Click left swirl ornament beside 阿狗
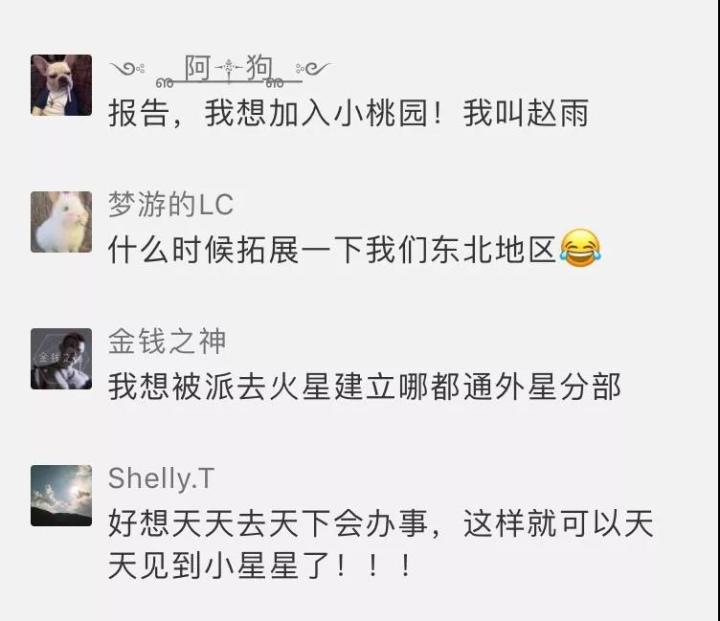This screenshot has height=621, width=720. click(x=127, y=69)
